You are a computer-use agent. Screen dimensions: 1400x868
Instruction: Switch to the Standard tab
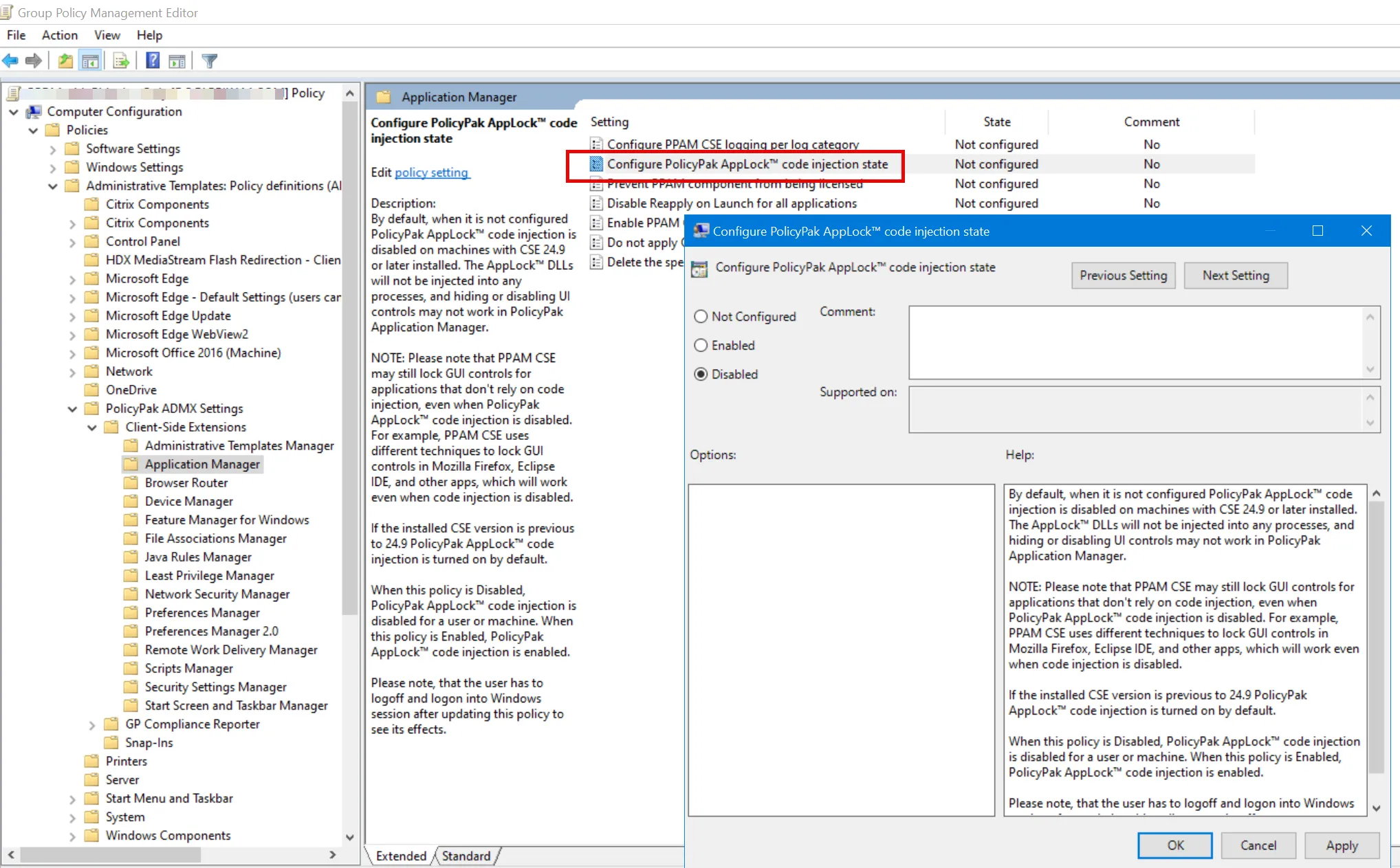click(x=466, y=856)
